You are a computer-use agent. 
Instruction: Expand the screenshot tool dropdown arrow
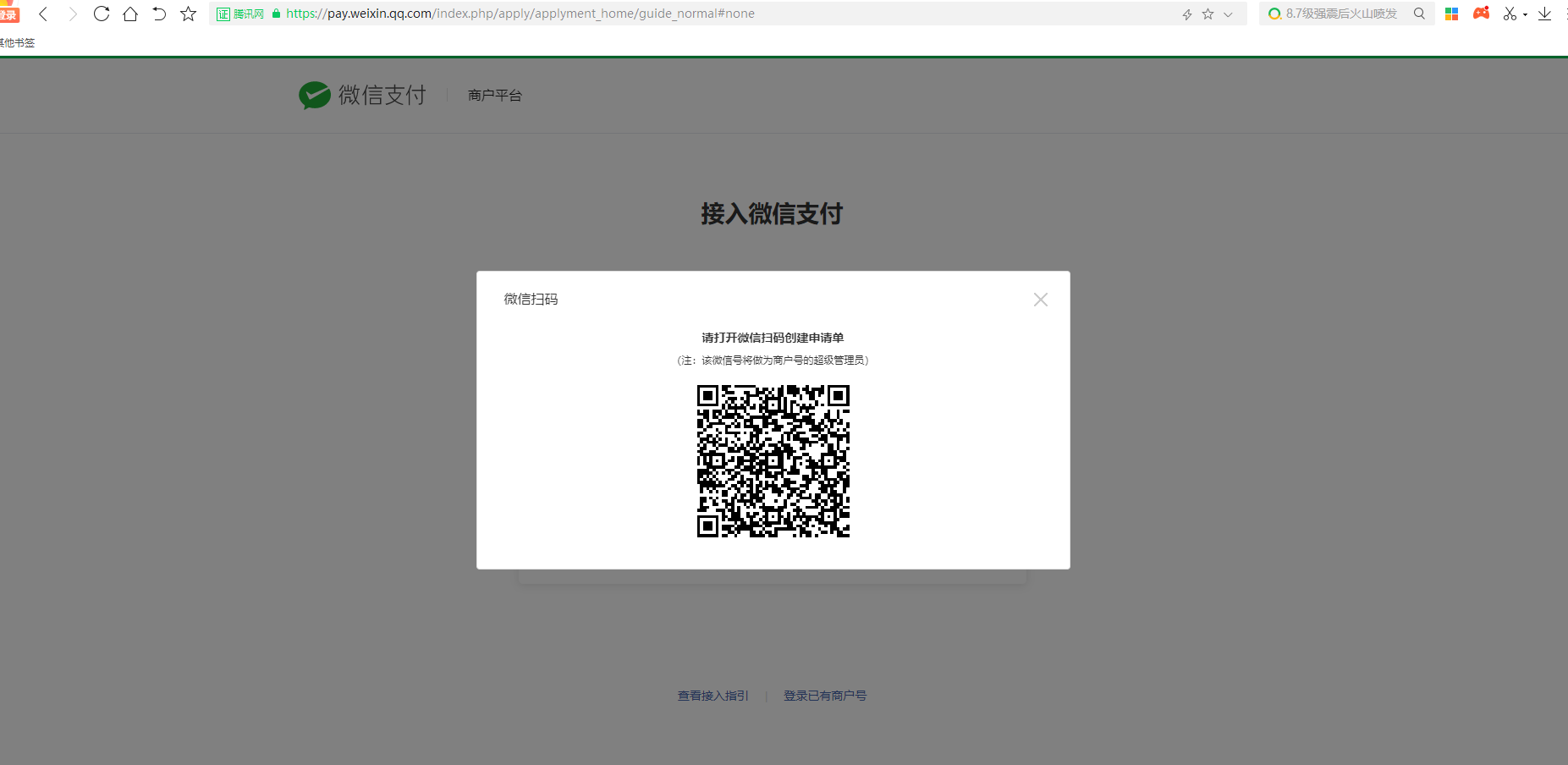pyautogui.click(x=1525, y=14)
